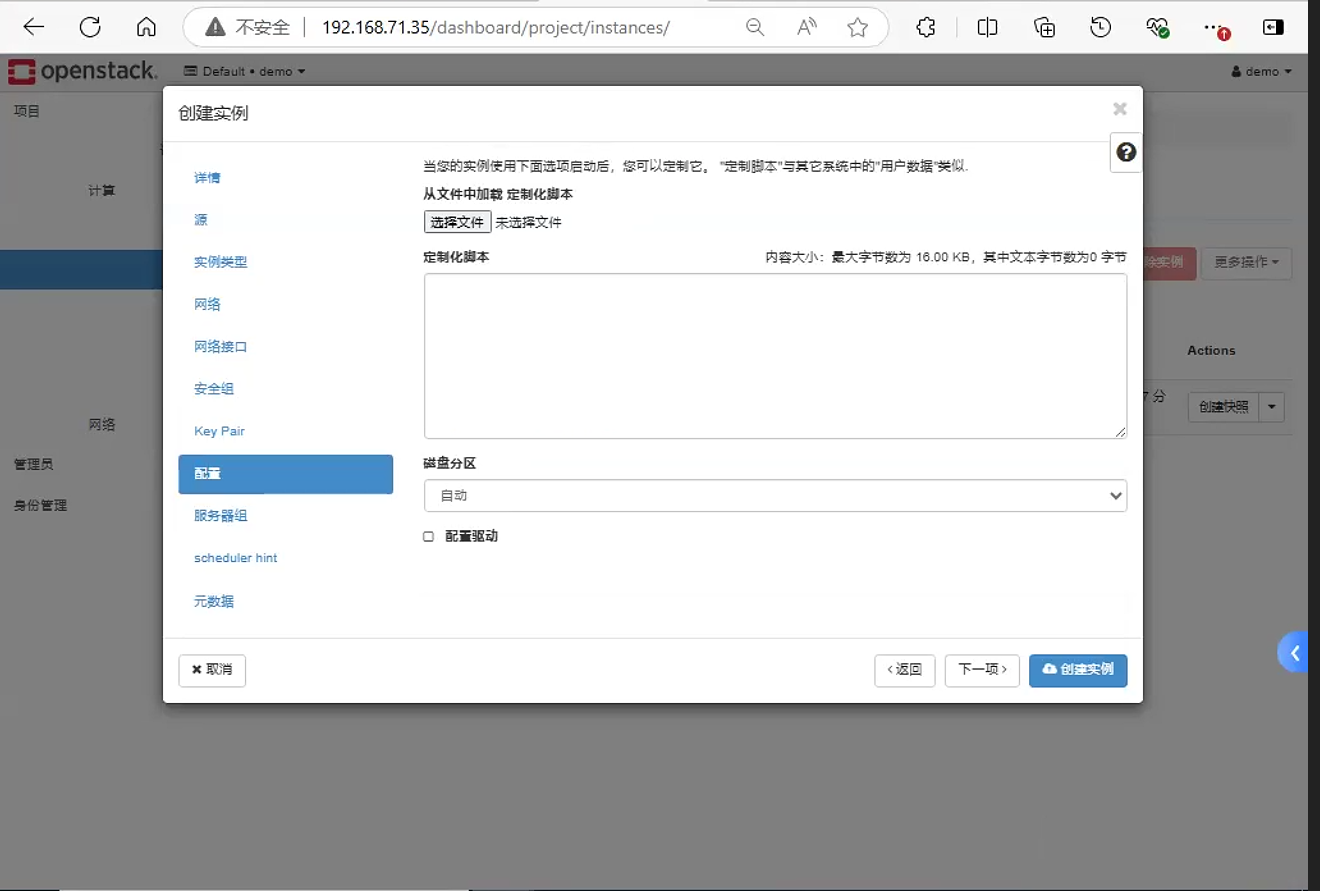The height and width of the screenshot is (891, 1320).
Task: Click the 选择文件 button
Action: 457,222
